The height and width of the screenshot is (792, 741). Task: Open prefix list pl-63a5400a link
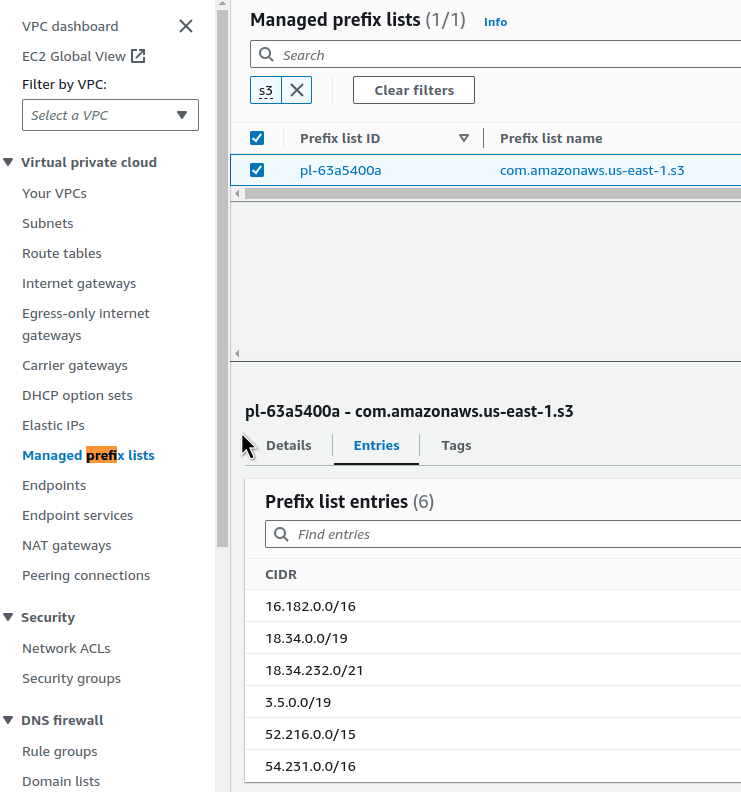click(340, 171)
